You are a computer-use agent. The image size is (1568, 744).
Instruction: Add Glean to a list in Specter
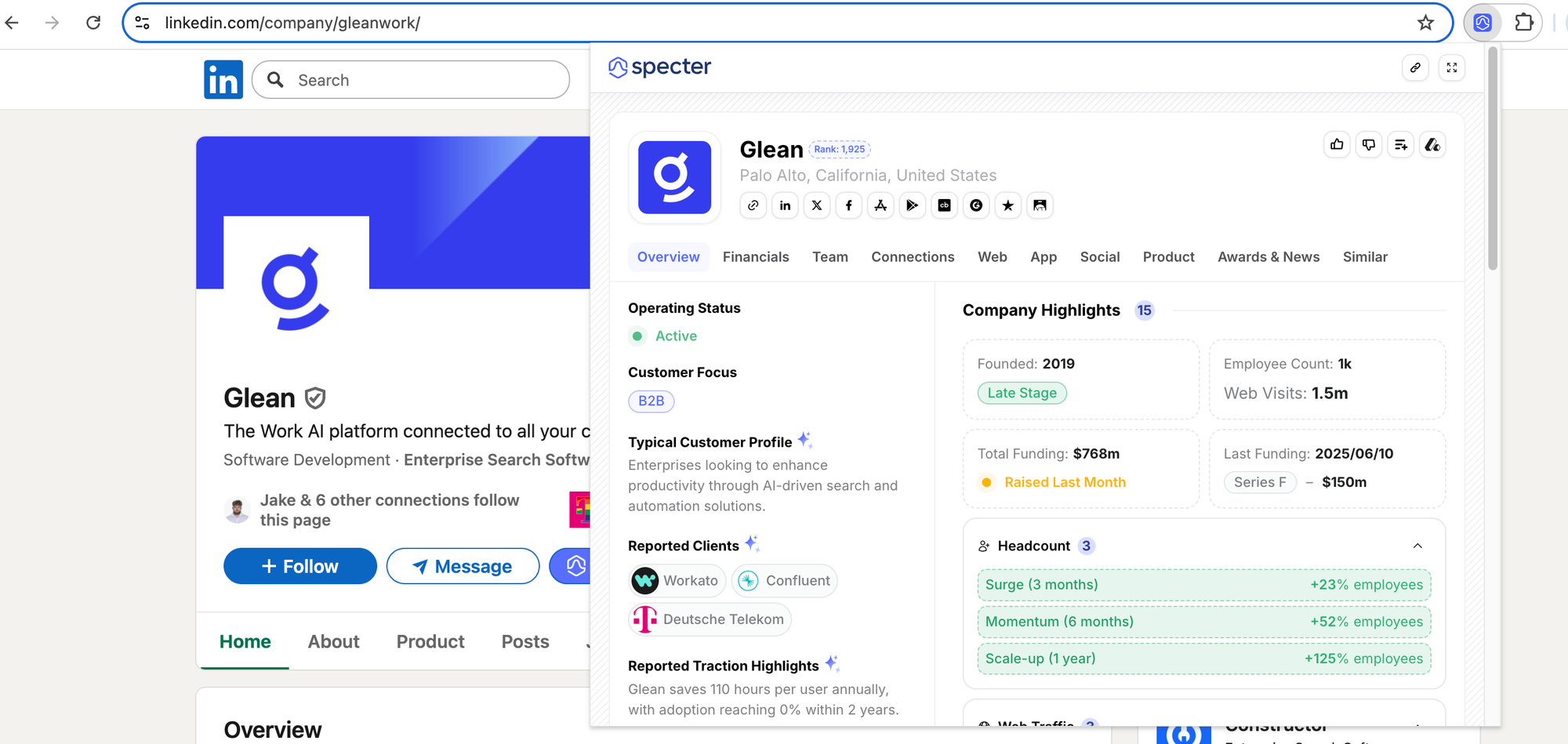point(1401,144)
